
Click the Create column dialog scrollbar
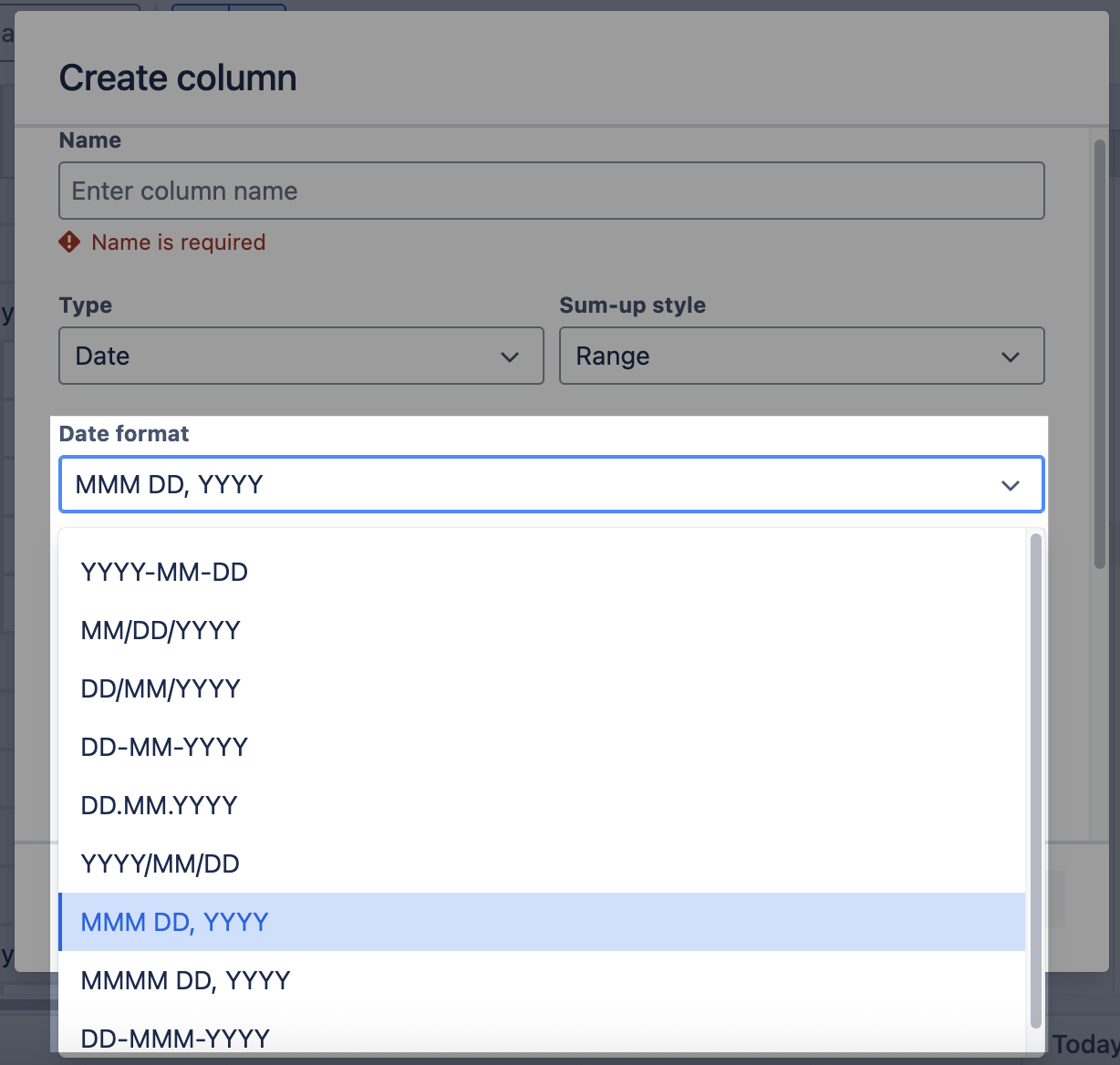(1100, 354)
